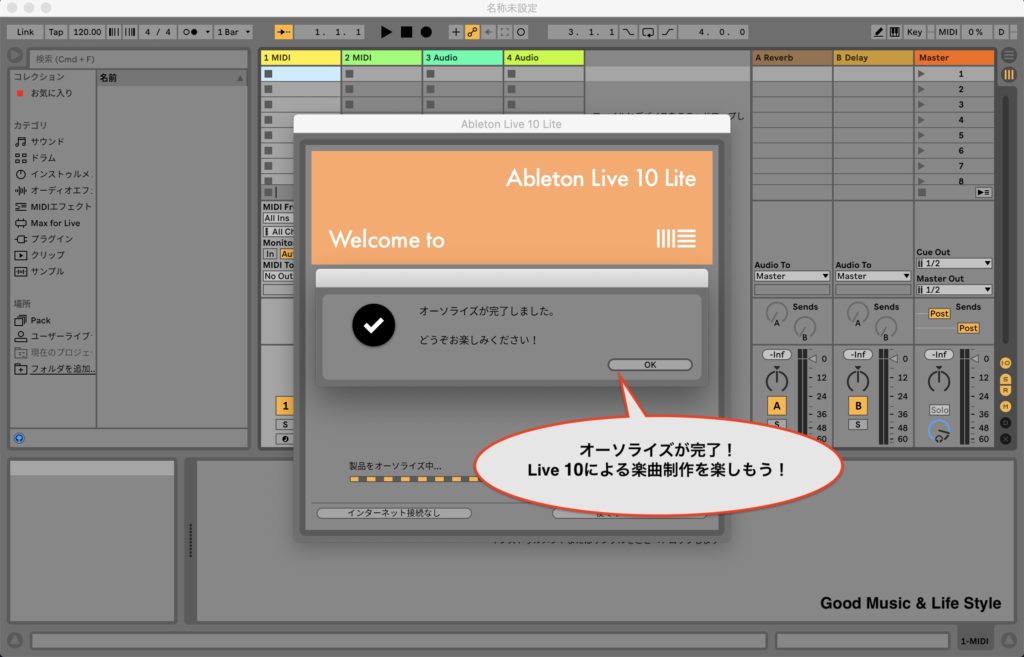Click the MIDI Arrangement Overdub plus icon
This screenshot has height=657, width=1024.
click(x=455, y=31)
